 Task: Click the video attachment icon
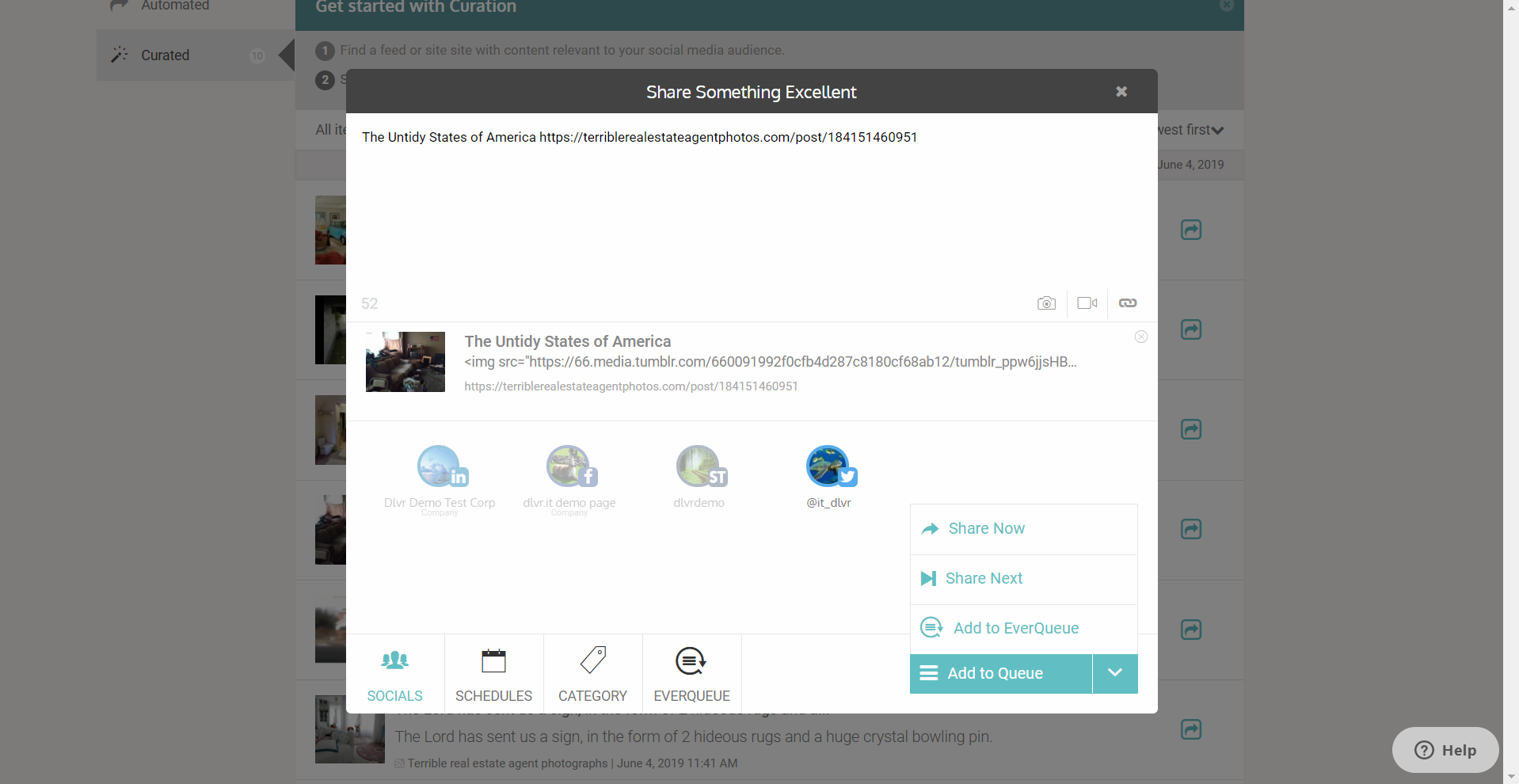[1087, 303]
